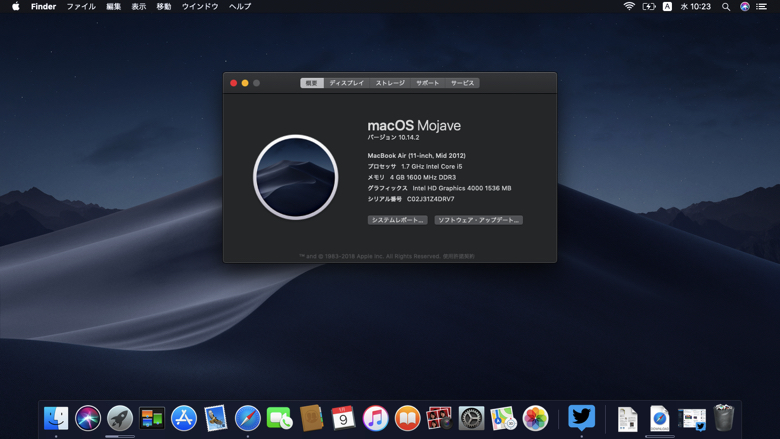Open the input source A menu
Viewport: 780px width, 439px height.
coord(667,6)
